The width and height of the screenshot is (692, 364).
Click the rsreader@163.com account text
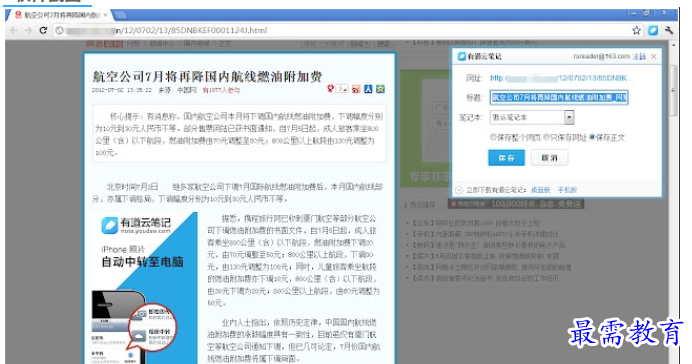(602, 56)
